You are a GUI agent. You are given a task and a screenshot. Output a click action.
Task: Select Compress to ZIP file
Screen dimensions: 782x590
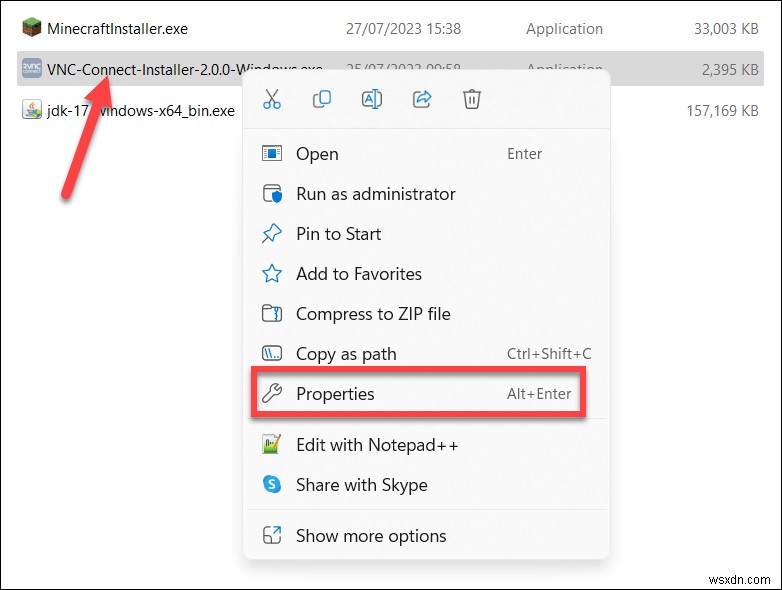426,314
